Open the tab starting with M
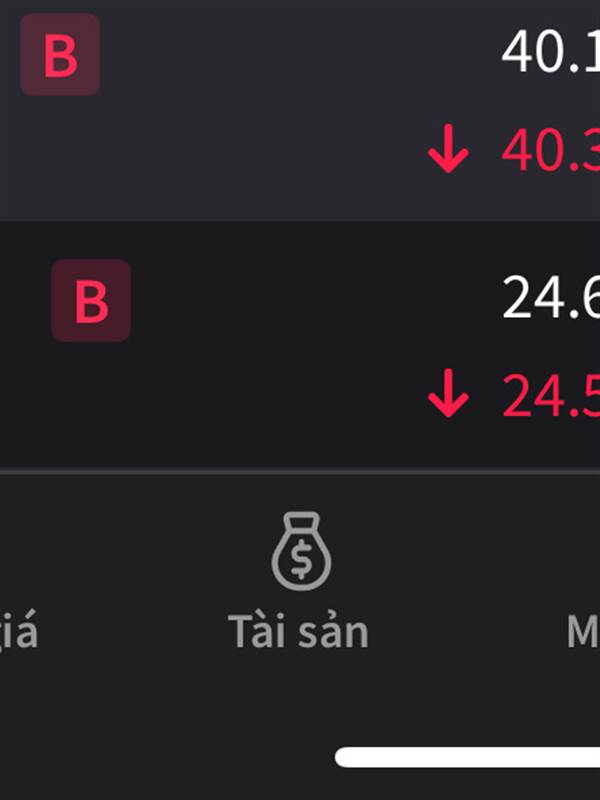This screenshot has height=800, width=600. pyautogui.click(x=583, y=632)
